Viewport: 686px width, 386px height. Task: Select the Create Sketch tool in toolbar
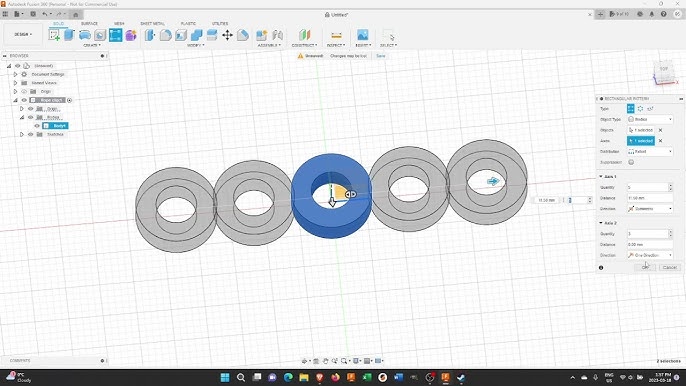54,35
